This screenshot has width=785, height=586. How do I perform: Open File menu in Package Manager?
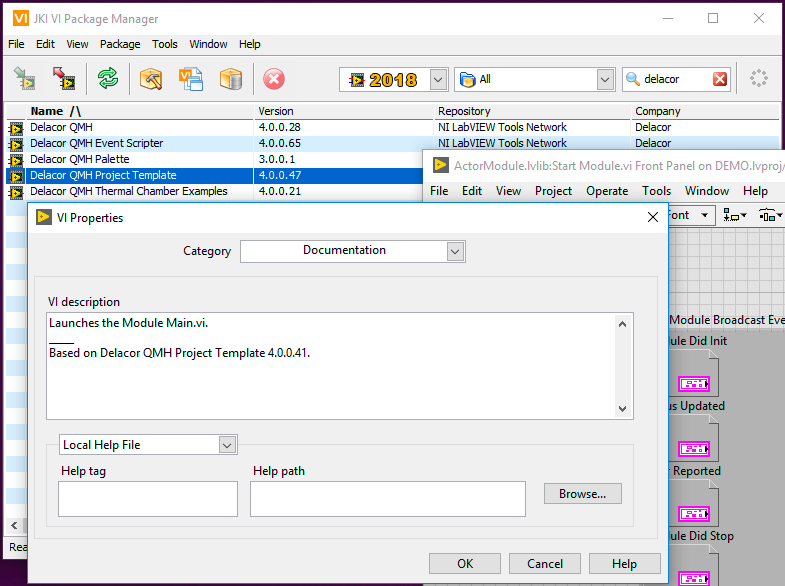[x=16, y=44]
